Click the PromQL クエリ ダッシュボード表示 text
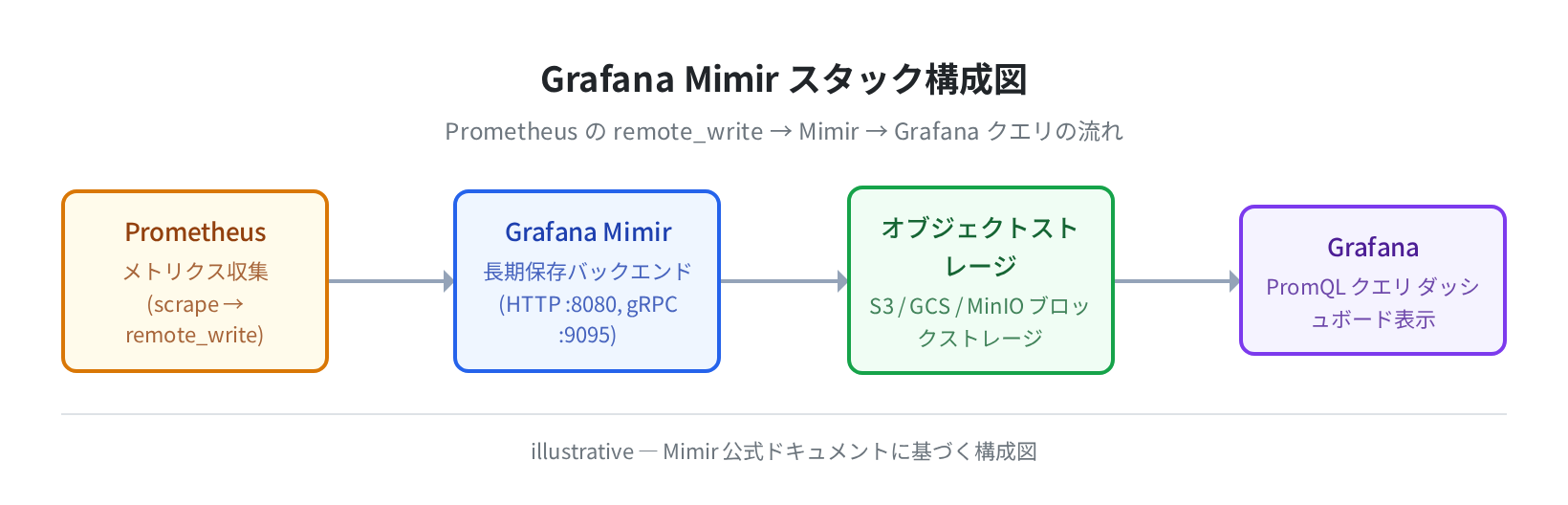 [x=1373, y=303]
